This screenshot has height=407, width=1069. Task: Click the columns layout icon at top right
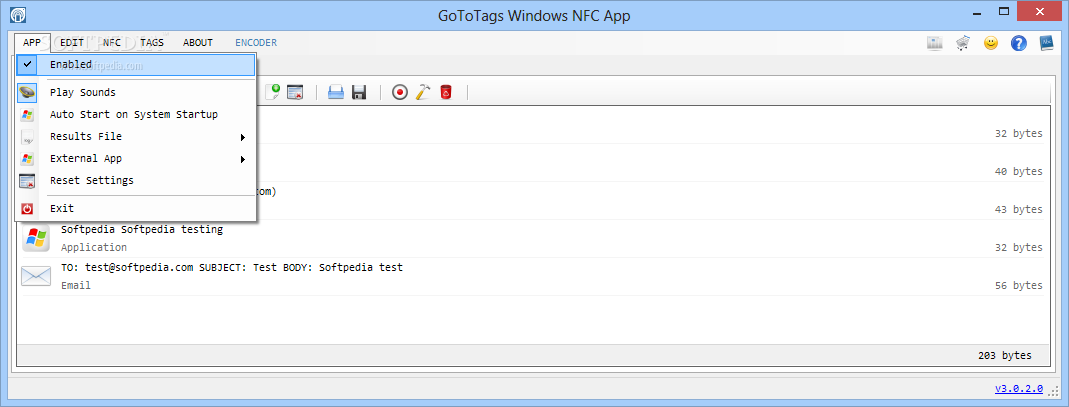pos(935,43)
